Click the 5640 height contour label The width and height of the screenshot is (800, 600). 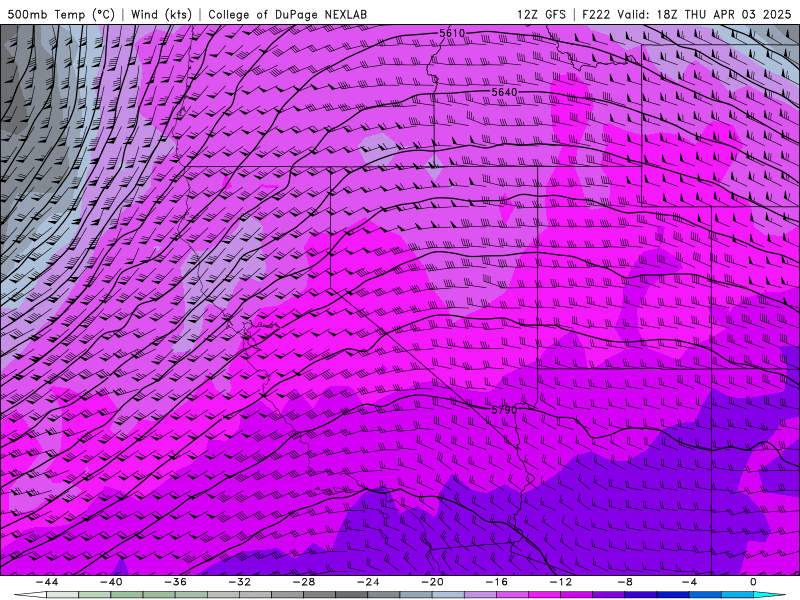pos(504,92)
